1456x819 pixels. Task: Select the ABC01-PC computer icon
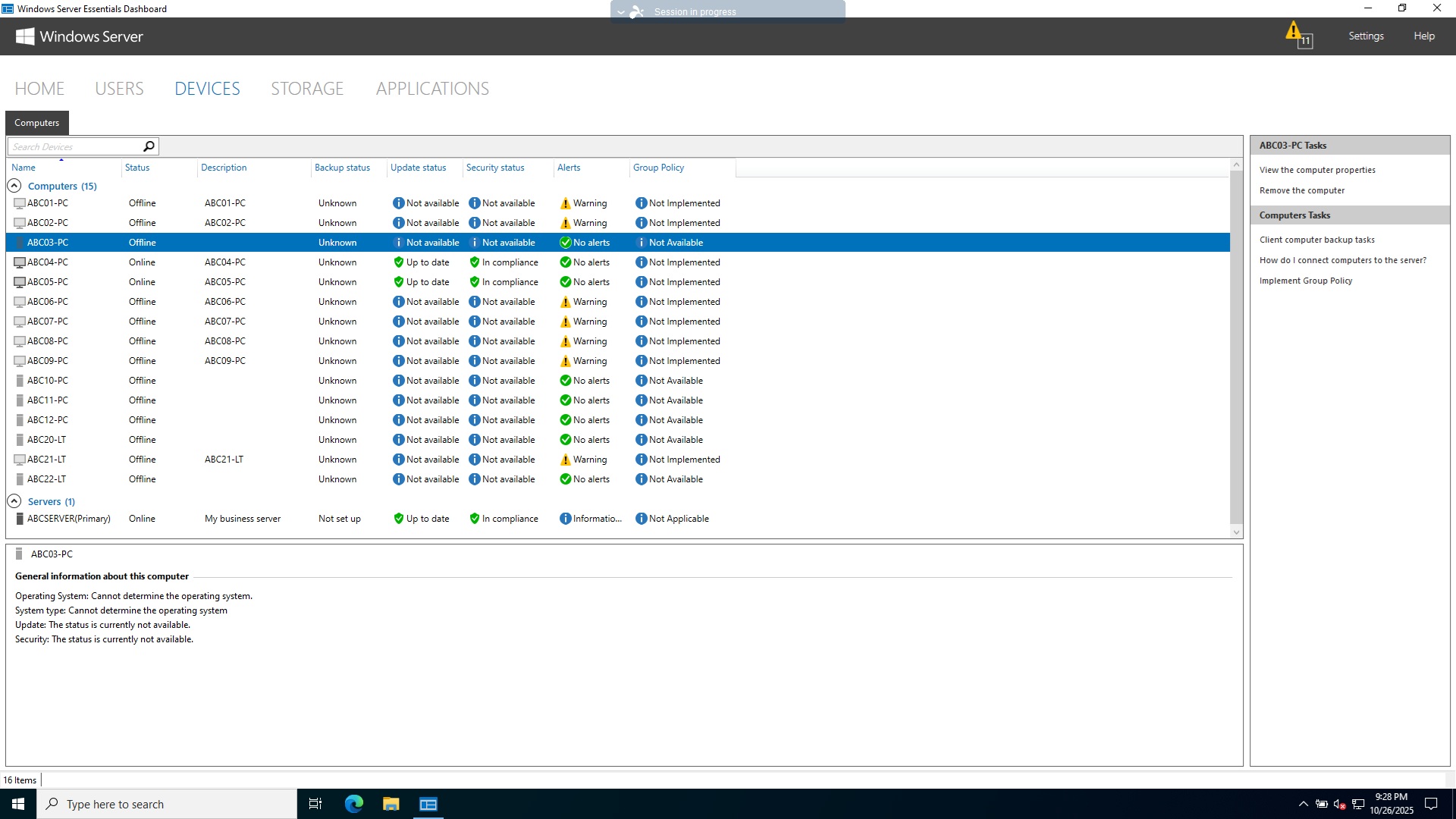pos(20,203)
